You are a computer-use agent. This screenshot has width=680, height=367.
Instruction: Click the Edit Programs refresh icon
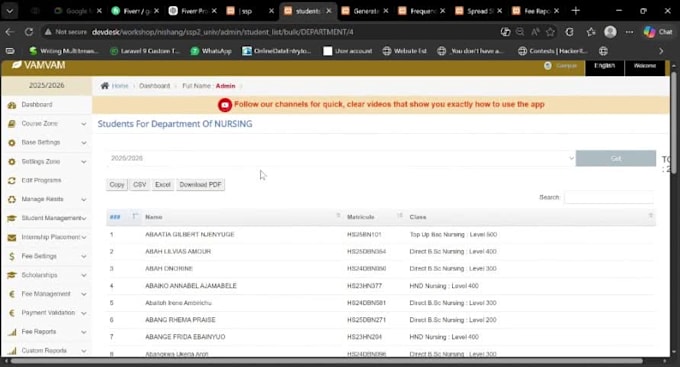point(12,180)
